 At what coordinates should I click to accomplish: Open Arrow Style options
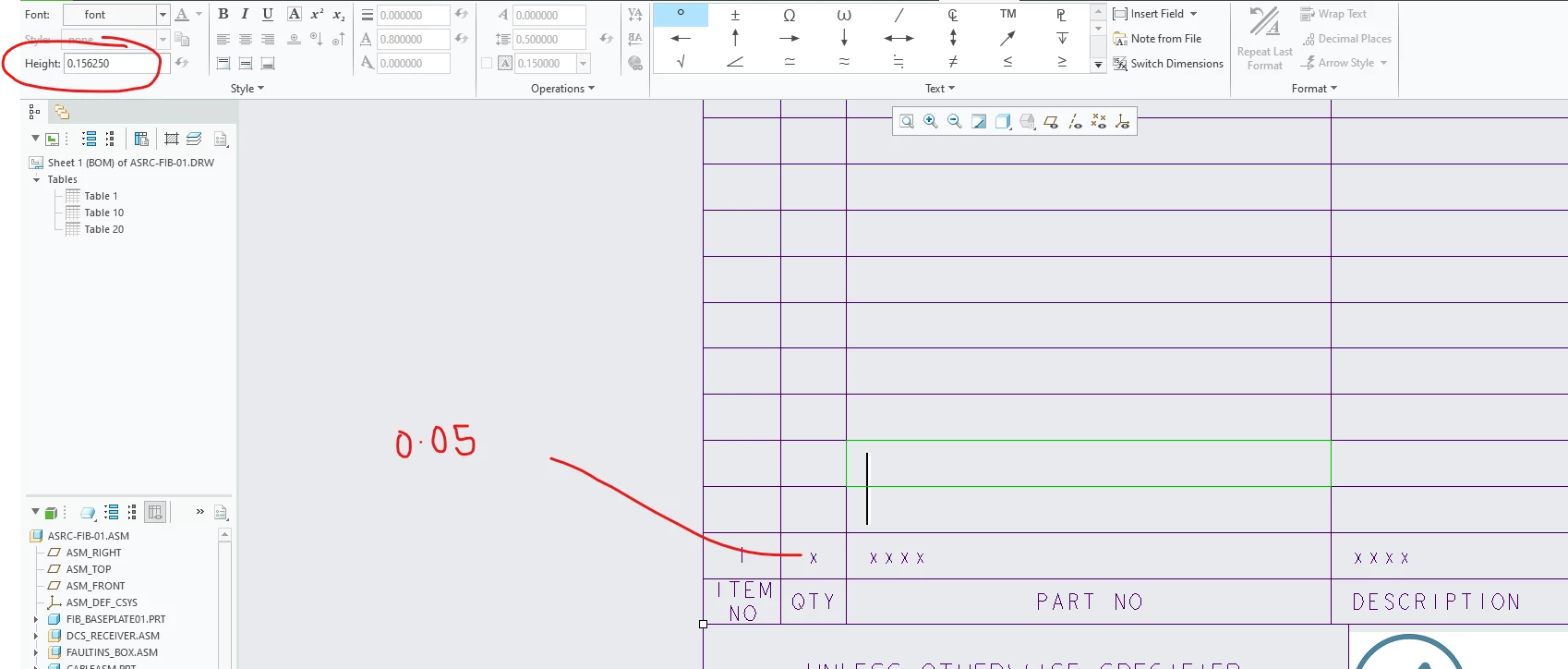click(x=1345, y=63)
